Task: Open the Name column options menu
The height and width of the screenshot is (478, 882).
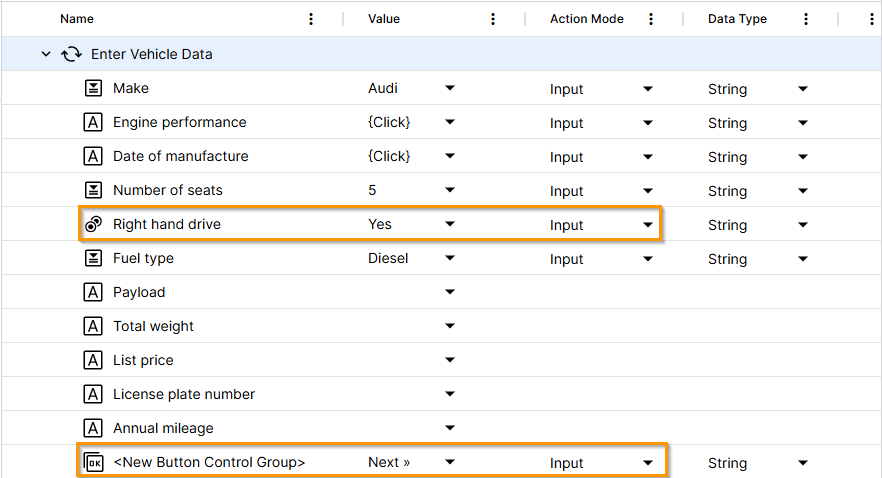Action: tap(311, 19)
